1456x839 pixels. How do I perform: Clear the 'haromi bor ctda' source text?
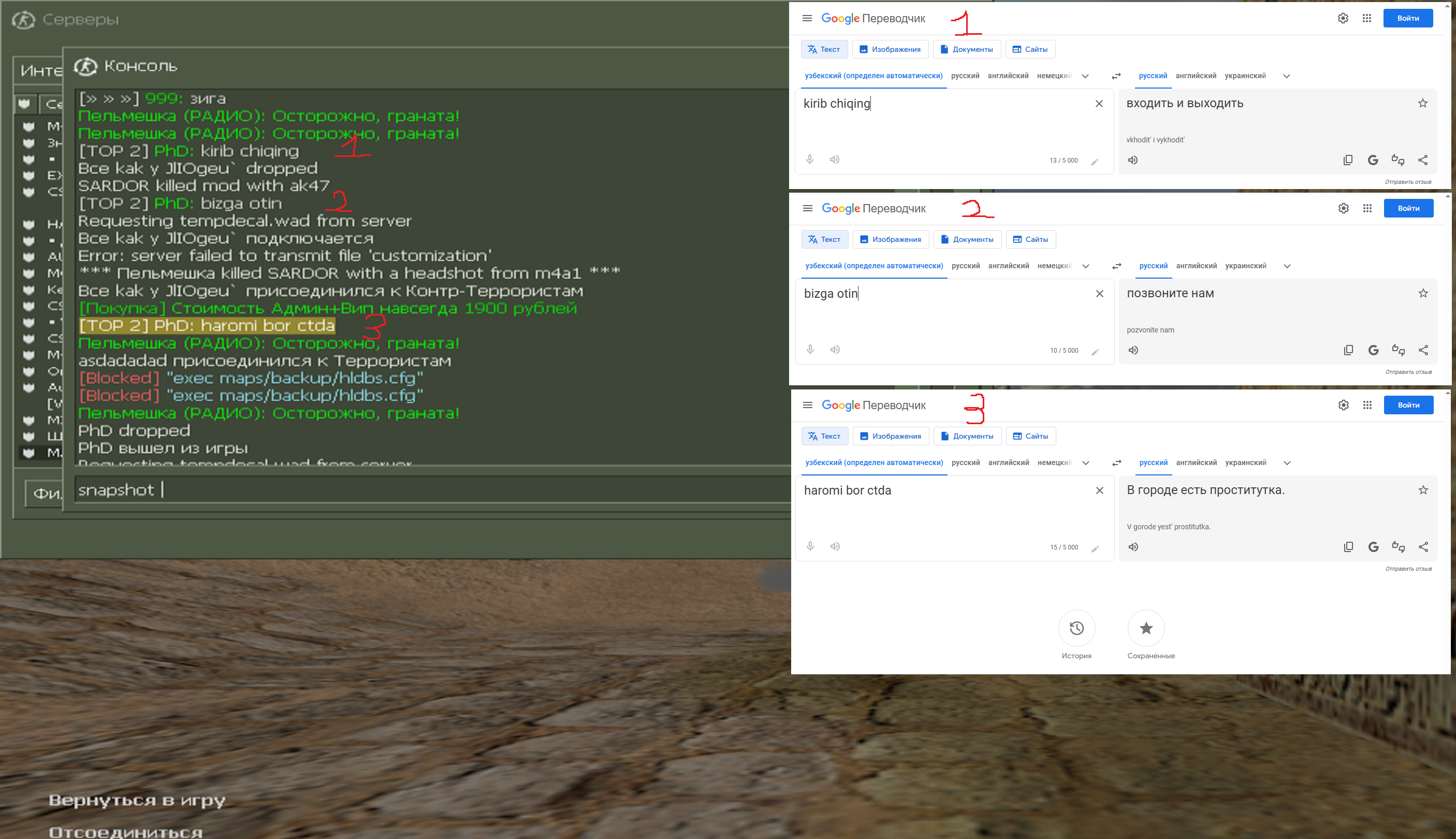[1099, 490]
